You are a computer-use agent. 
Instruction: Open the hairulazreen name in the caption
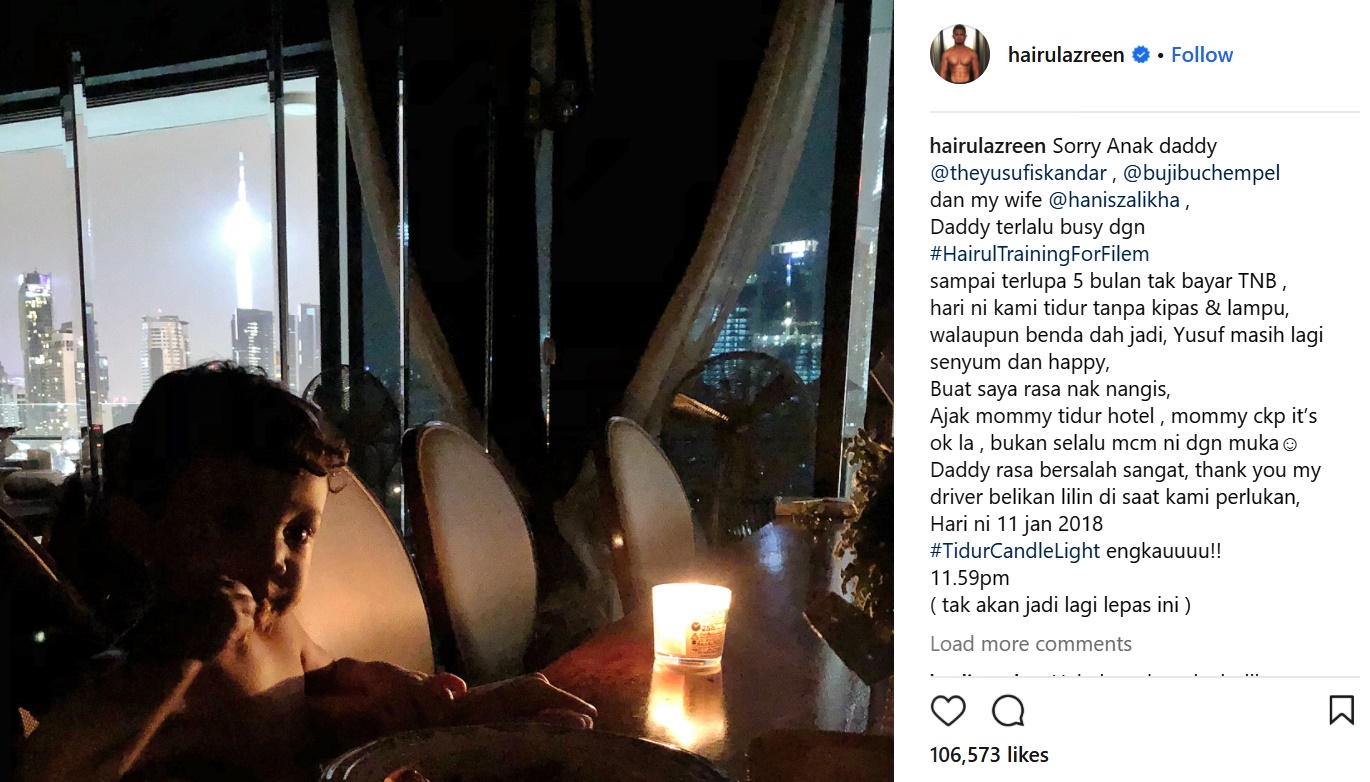[988, 146]
